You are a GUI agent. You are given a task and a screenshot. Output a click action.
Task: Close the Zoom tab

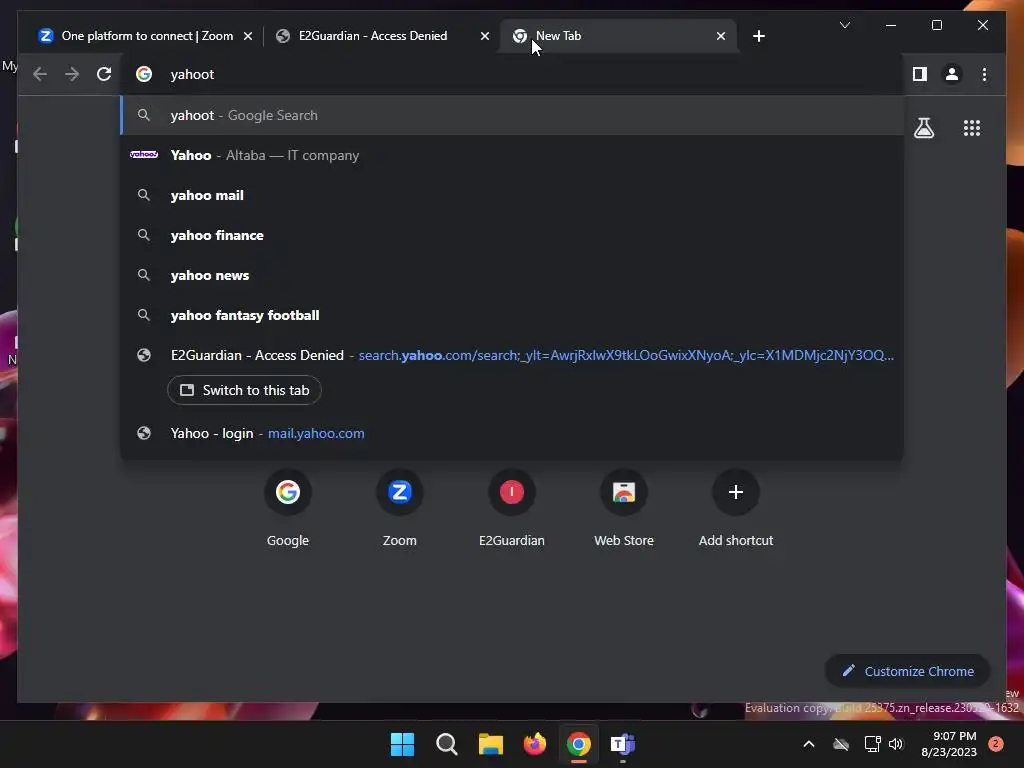[x=248, y=36]
